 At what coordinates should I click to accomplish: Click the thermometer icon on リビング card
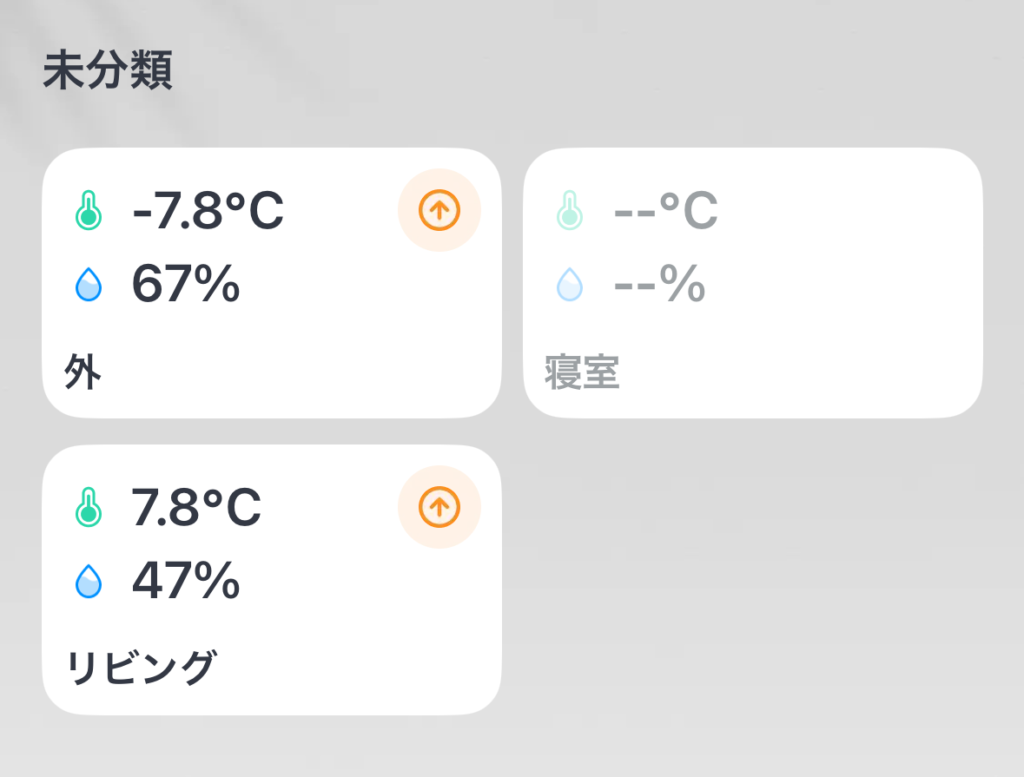[x=89, y=508]
